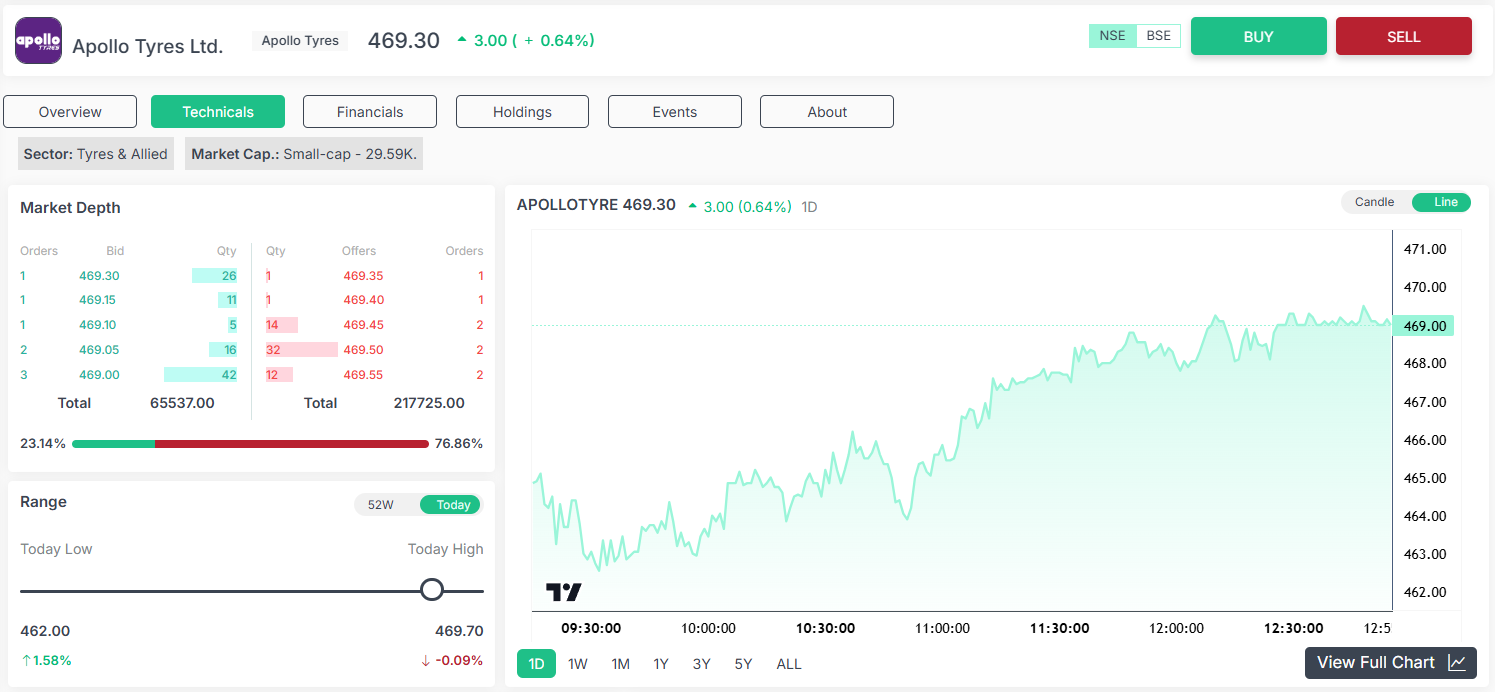This screenshot has width=1495, height=692.
Task: Select 1M chart timeframe
Action: [620, 664]
